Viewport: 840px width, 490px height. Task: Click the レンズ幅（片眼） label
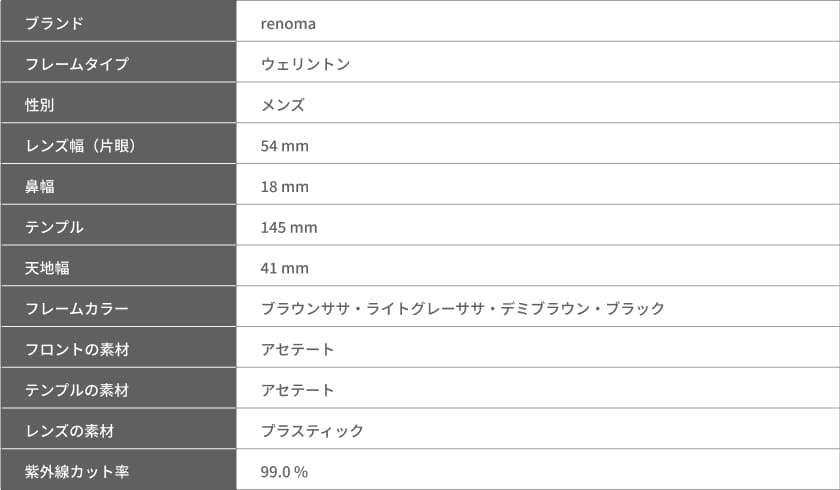point(80,146)
